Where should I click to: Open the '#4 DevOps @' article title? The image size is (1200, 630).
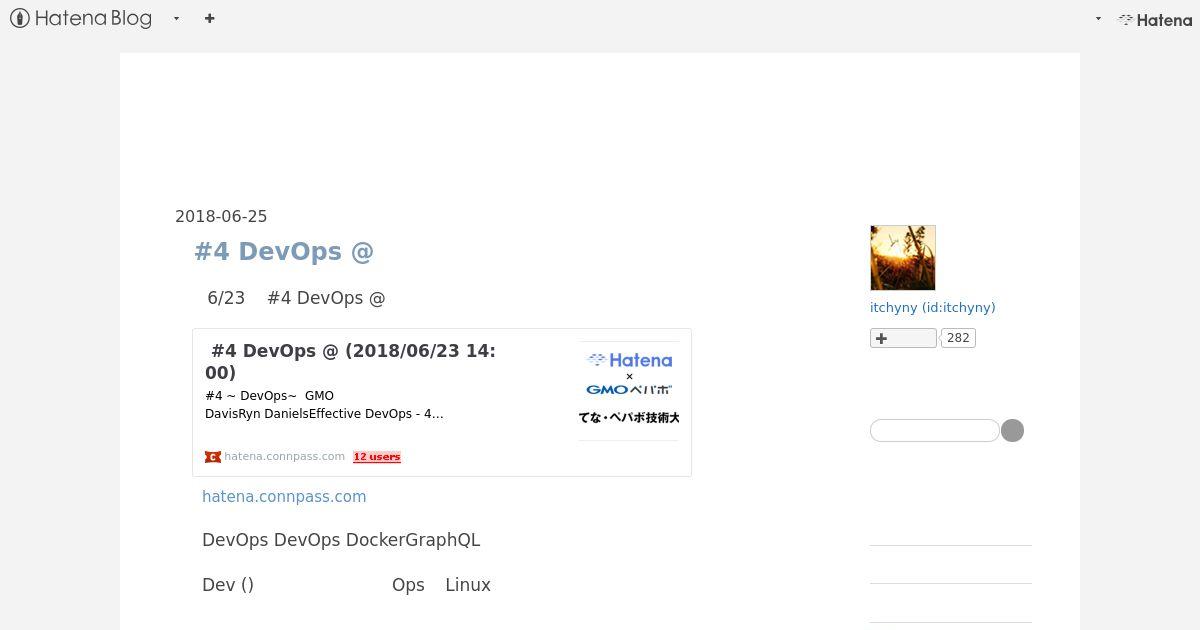284,251
